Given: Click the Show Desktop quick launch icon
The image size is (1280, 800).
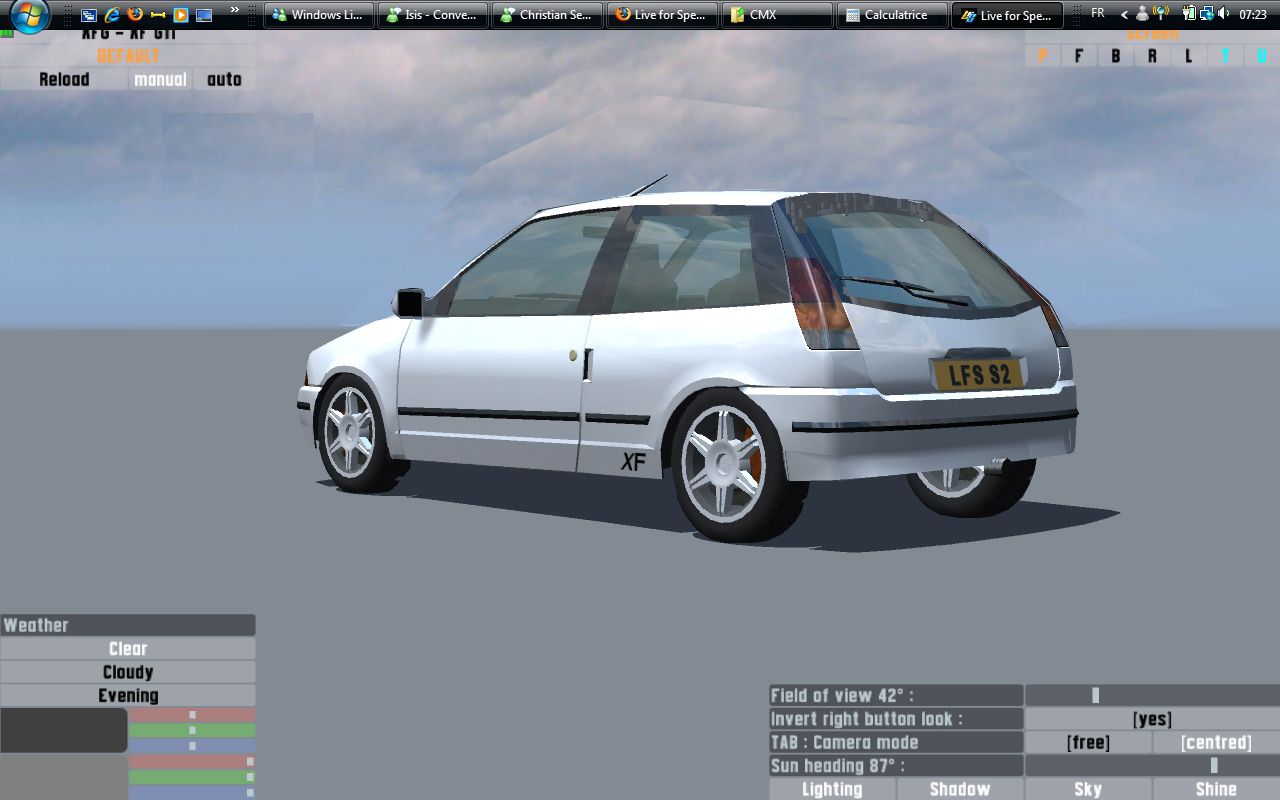Looking at the screenshot, I should point(89,15).
